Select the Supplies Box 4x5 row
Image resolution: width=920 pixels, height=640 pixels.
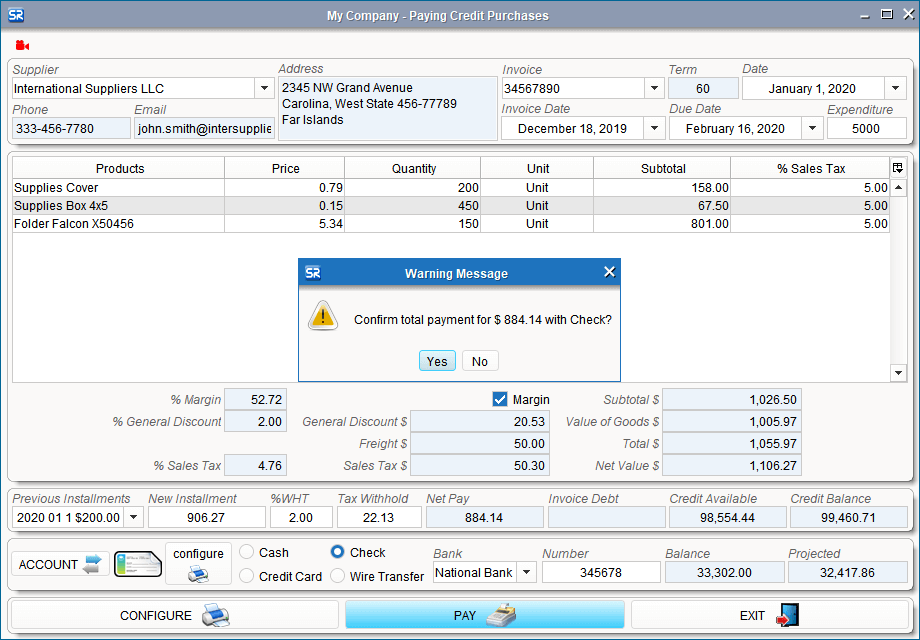451,205
